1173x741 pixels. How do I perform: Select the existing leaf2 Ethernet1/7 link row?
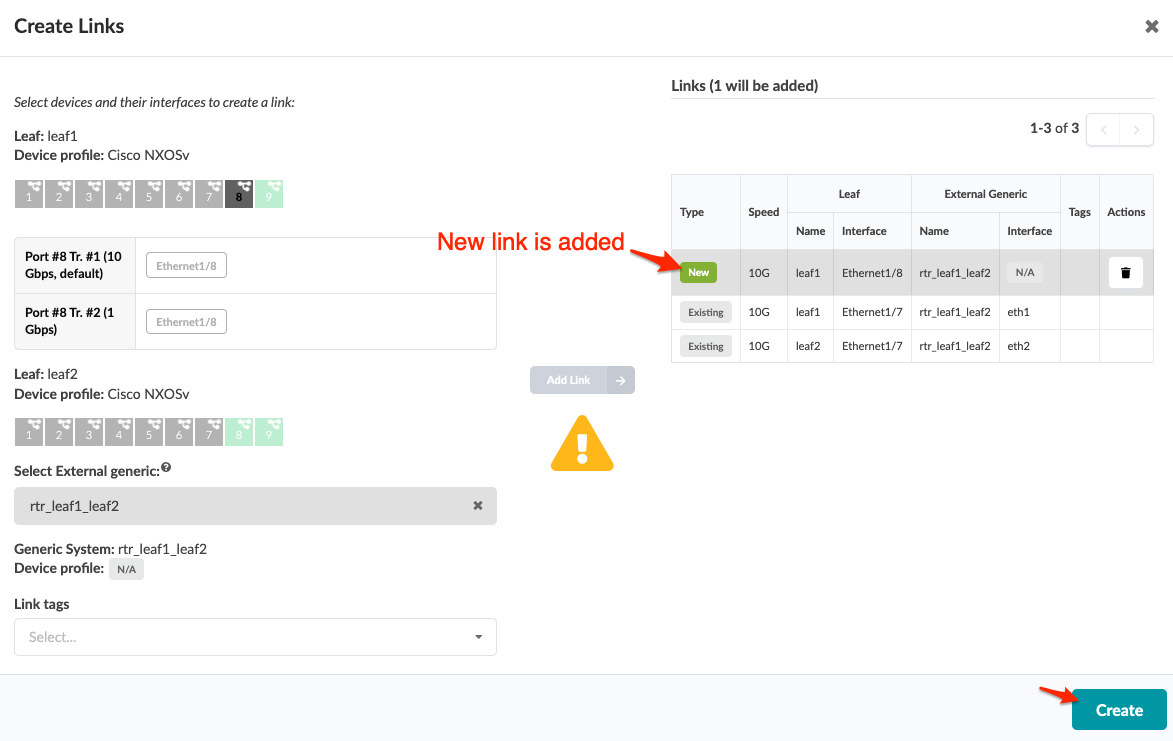tap(912, 346)
